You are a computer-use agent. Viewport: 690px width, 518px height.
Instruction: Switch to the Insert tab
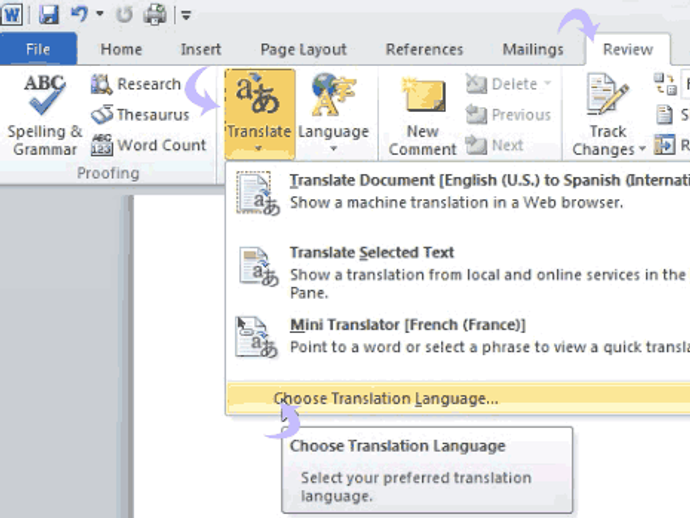[x=201, y=49]
